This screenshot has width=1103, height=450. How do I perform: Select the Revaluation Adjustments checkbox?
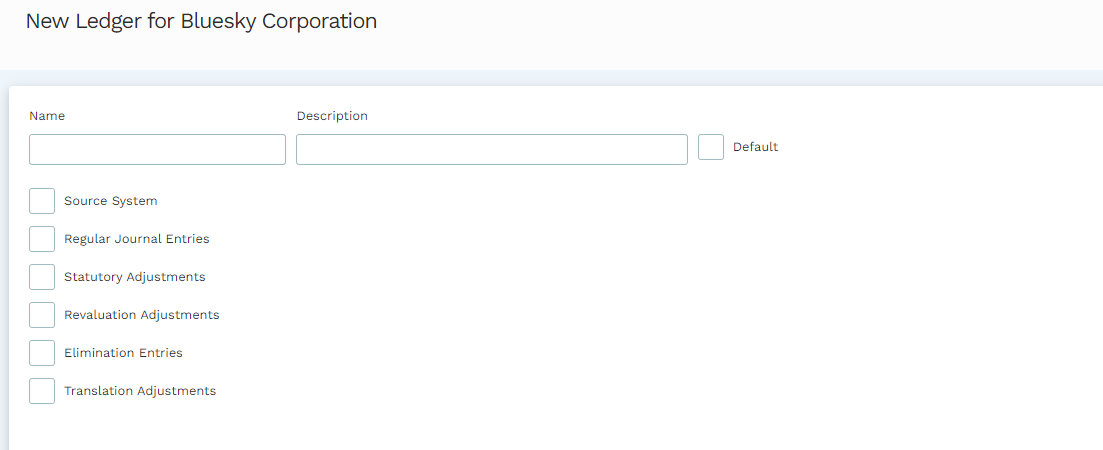[42, 315]
